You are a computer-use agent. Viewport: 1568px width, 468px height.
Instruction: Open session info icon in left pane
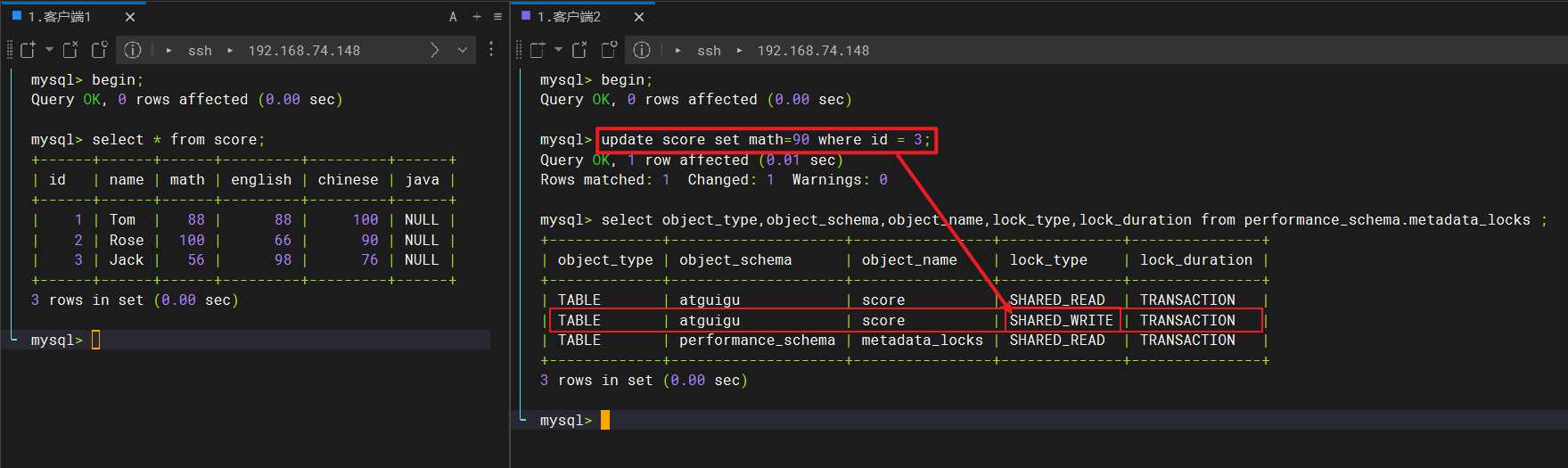[x=133, y=50]
